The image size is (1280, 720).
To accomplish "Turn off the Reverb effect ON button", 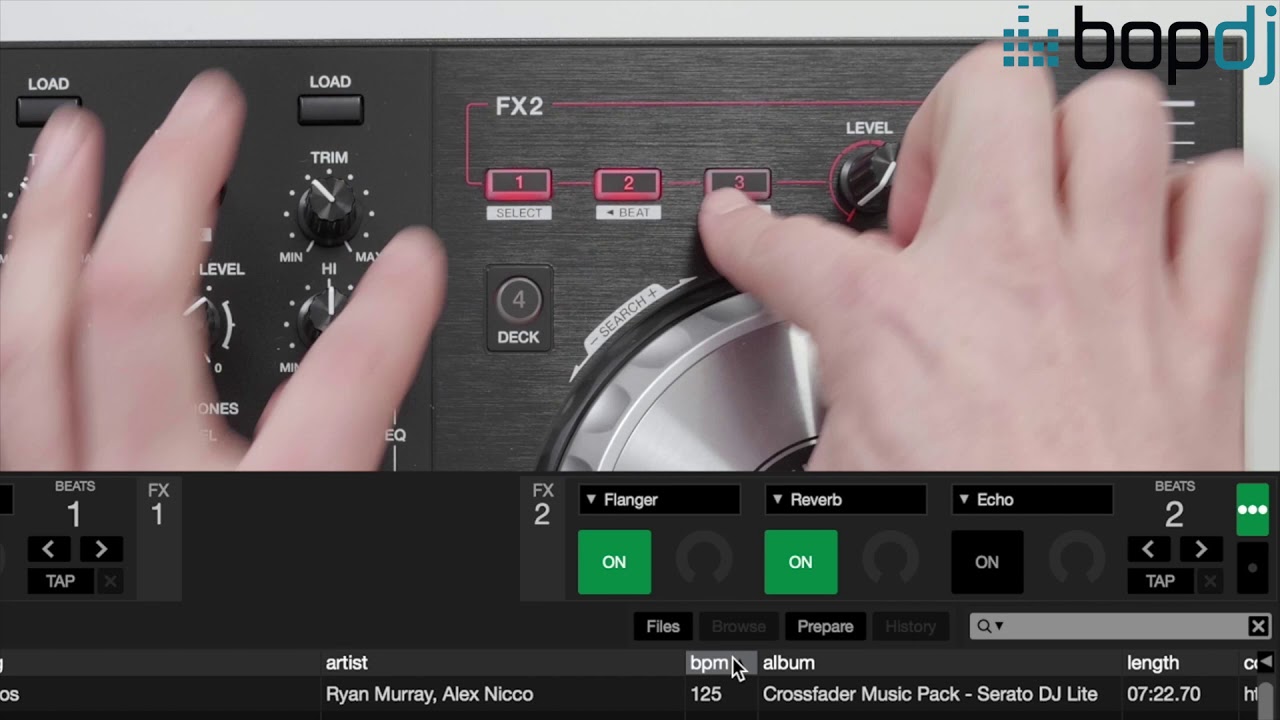I will [x=800, y=562].
